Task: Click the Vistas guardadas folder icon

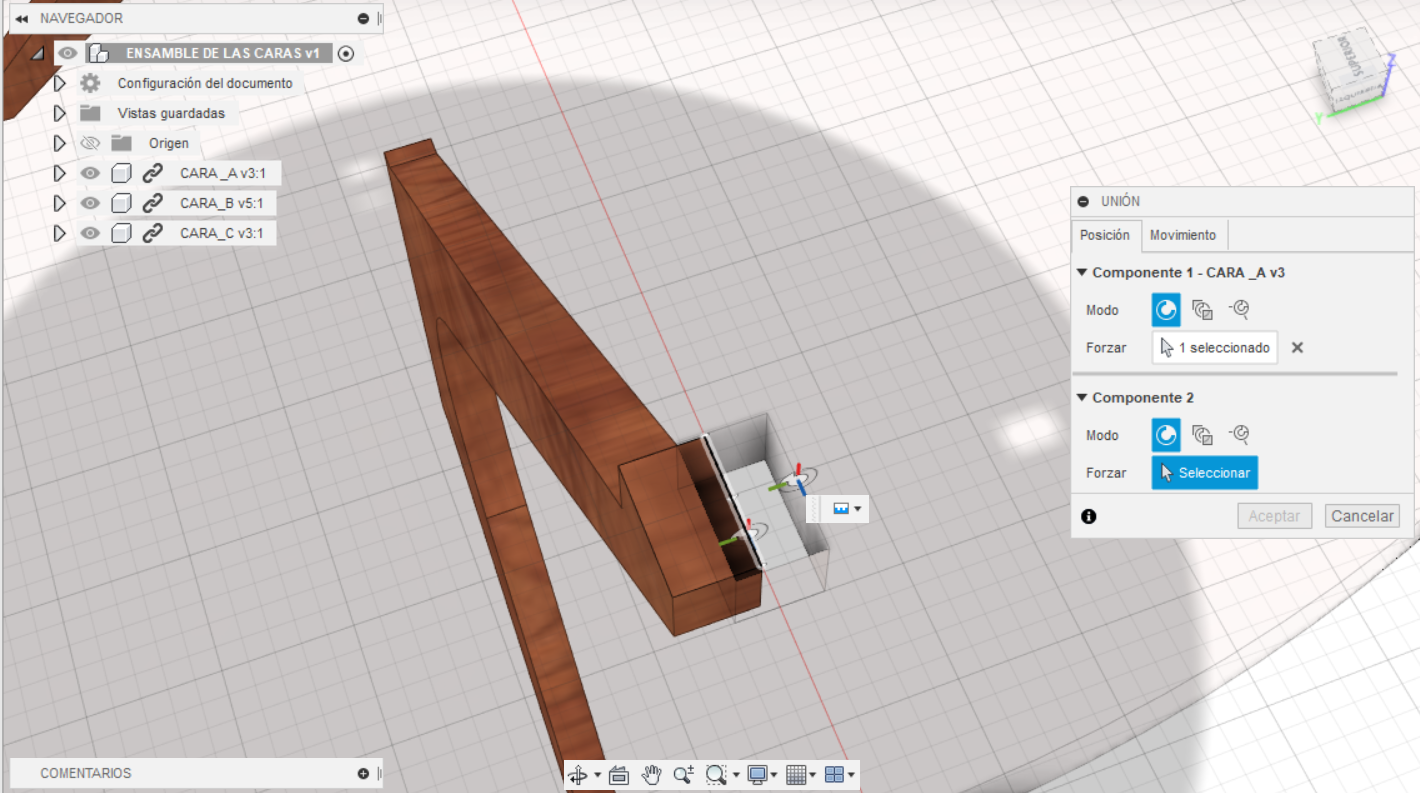Action: [90, 113]
